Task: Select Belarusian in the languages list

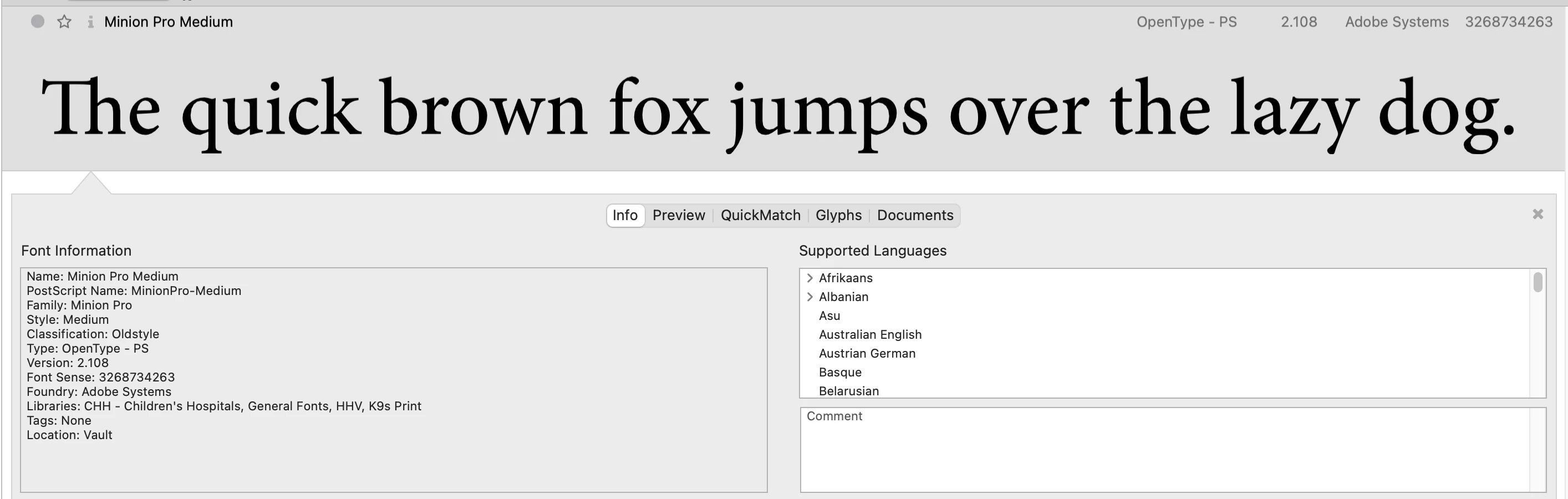Action: (x=848, y=391)
